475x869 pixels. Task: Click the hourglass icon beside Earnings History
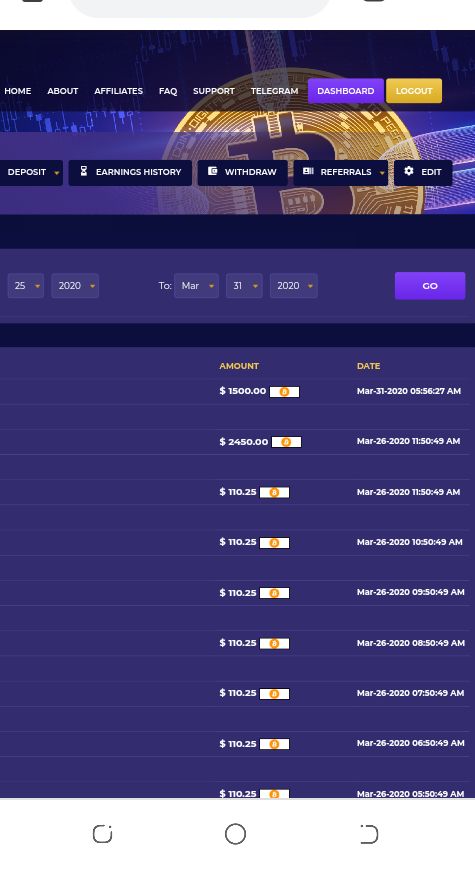point(84,171)
